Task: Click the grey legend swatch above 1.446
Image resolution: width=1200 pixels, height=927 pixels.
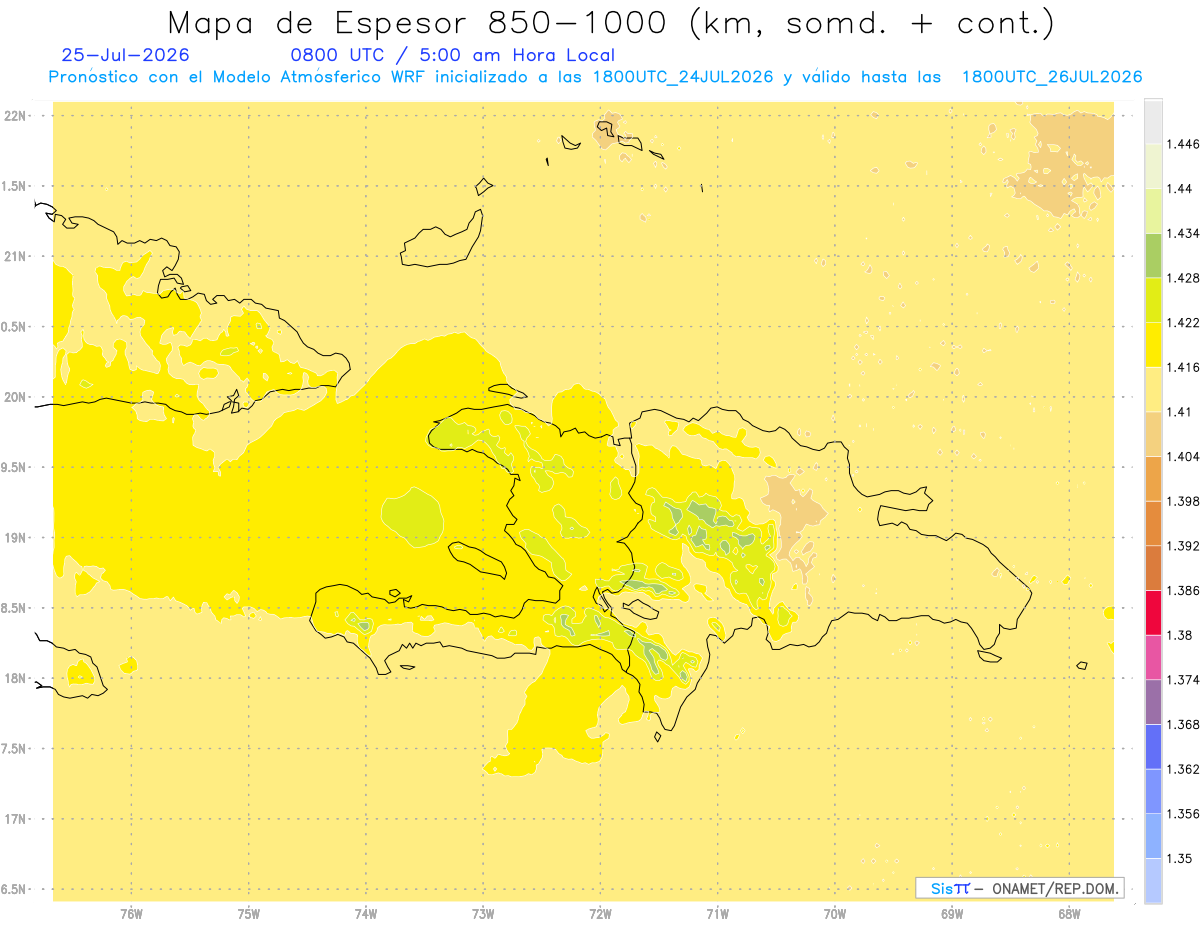Action: (x=1153, y=121)
